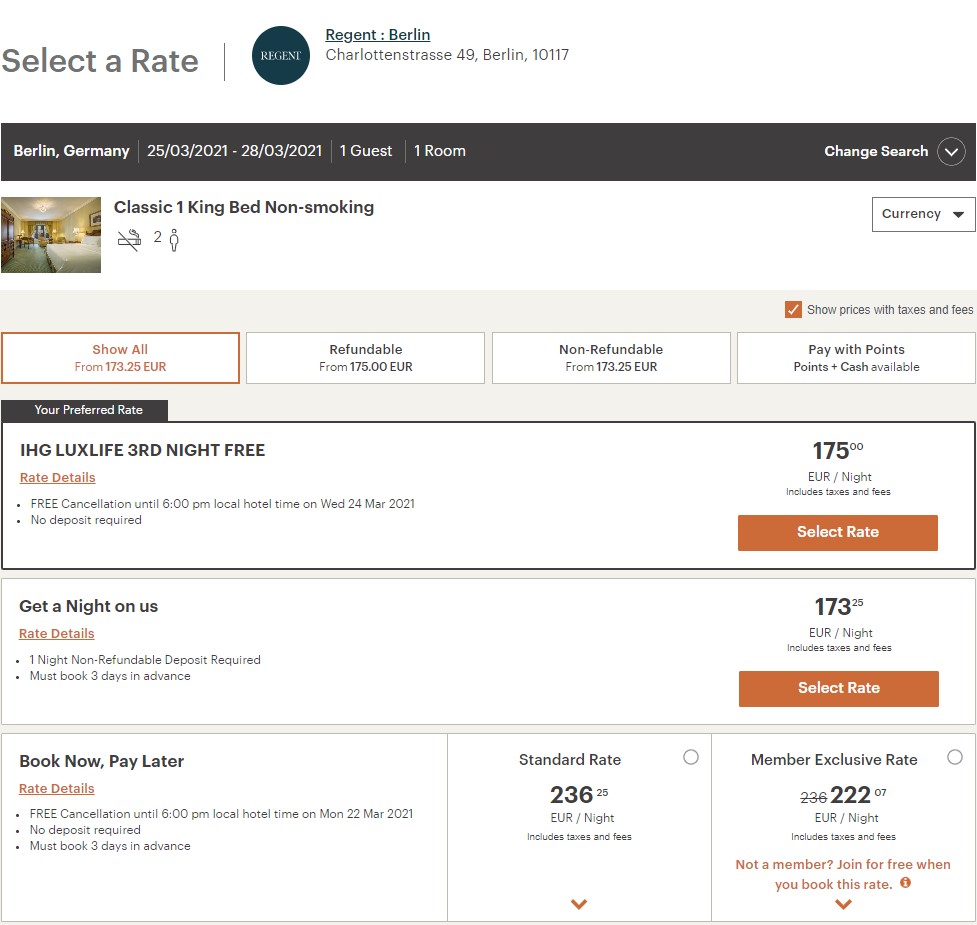Screen dimensions: 977x925
Task: Click the Charlottenstrasse 49 address text
Action: [x=447, y=55]
